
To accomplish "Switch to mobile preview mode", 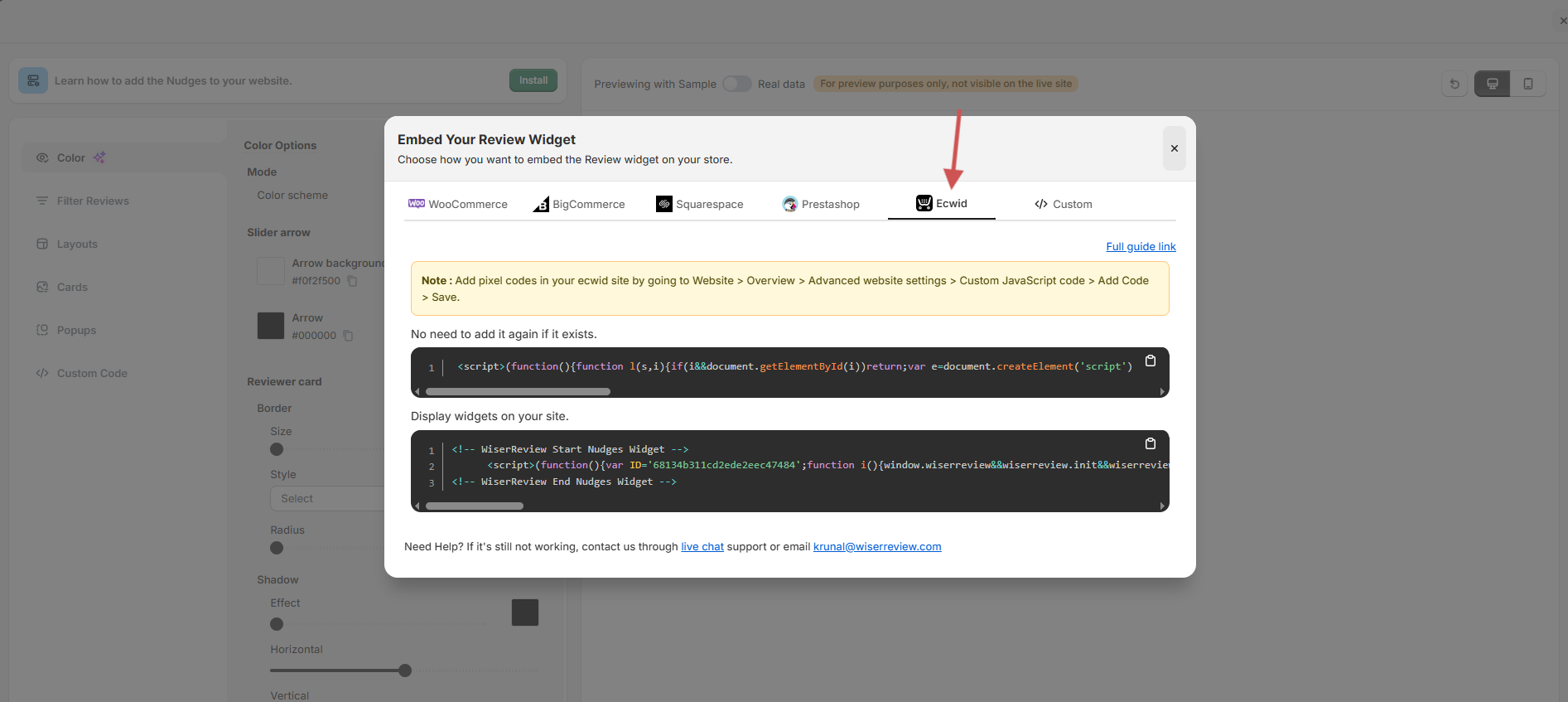I will (1527, 84).
